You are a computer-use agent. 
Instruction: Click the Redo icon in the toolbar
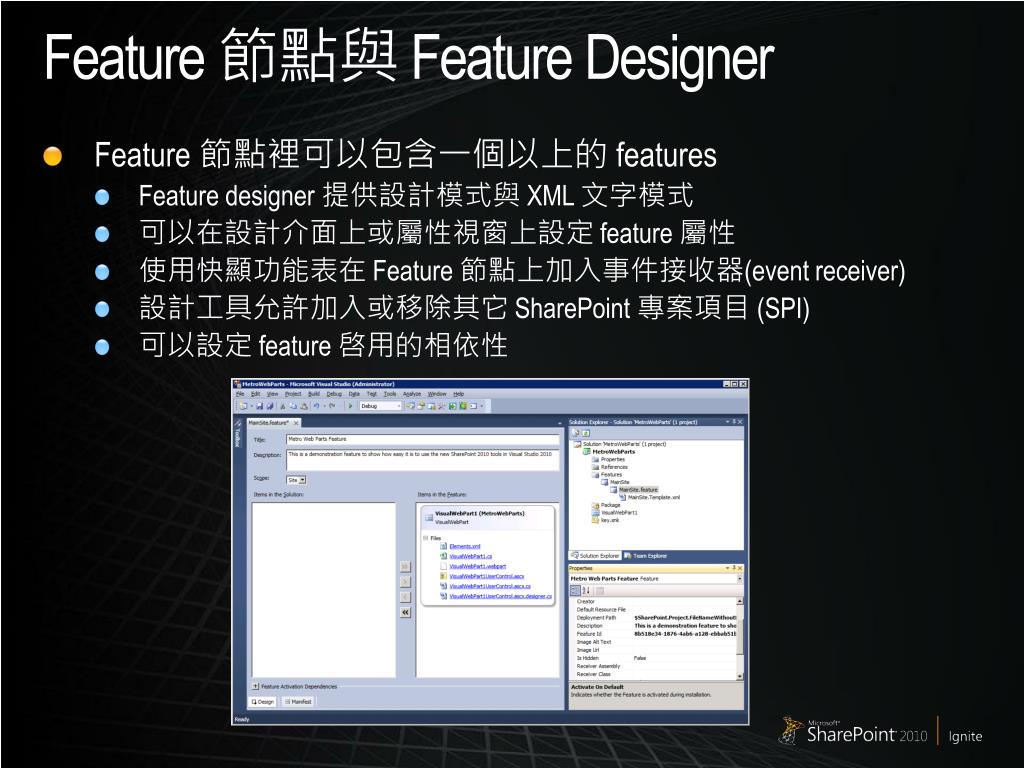coord(332,406)
